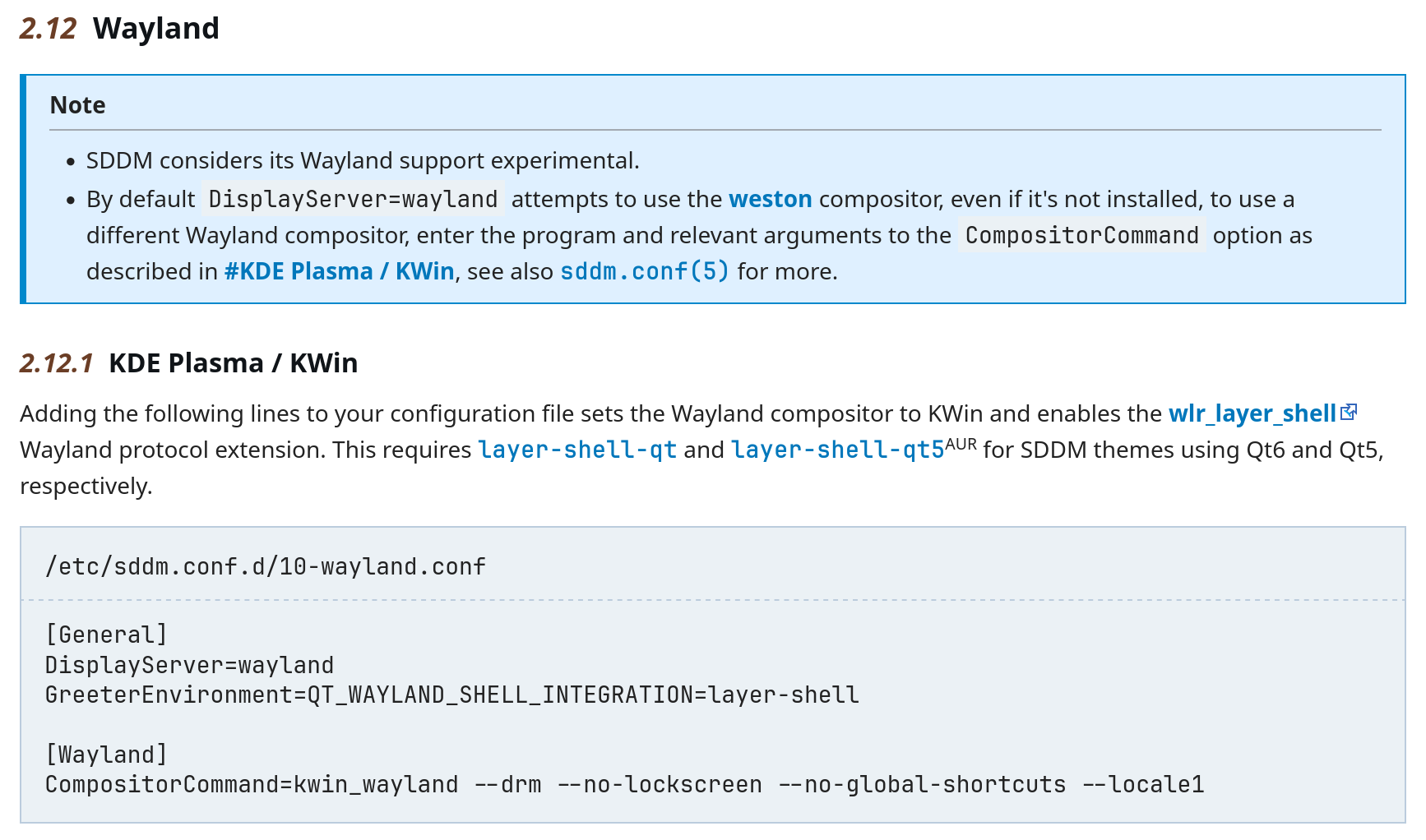Click the [Wayland] section line in the config
Screen dimensions: 1426x840
[x=107, y=755]
